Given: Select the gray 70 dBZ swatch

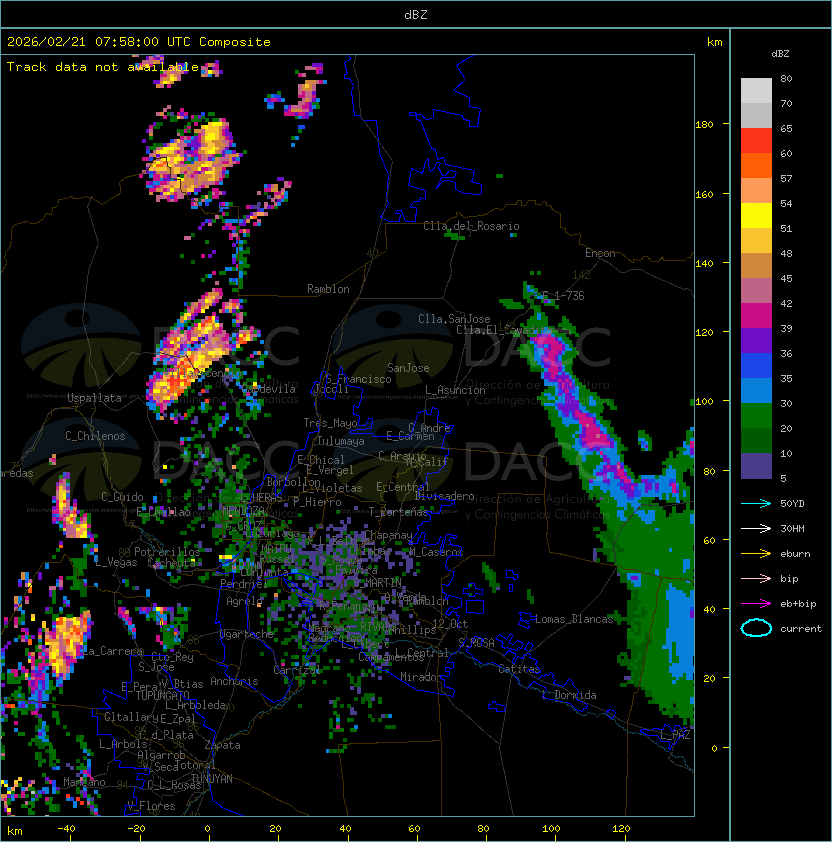Looking at the screenshot, I should tap(756, 90).
